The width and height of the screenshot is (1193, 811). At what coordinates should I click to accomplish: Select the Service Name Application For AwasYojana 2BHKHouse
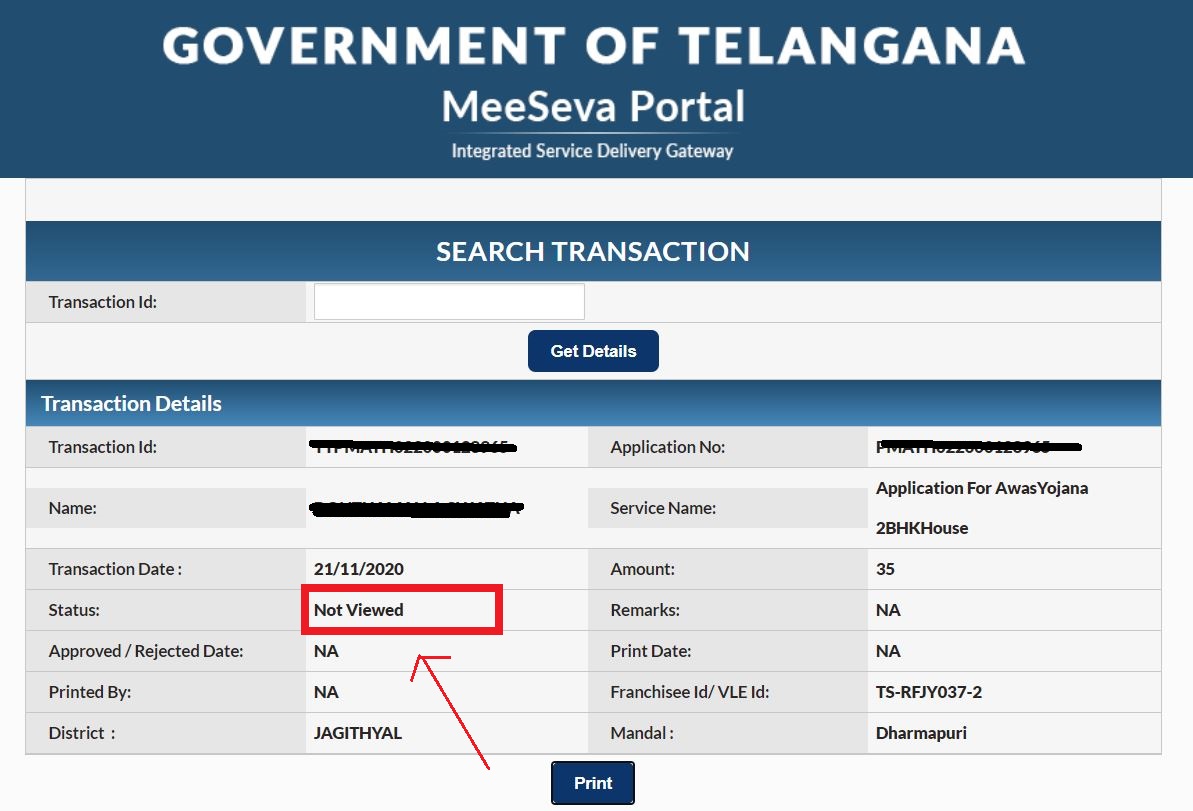tap(981, 507)
